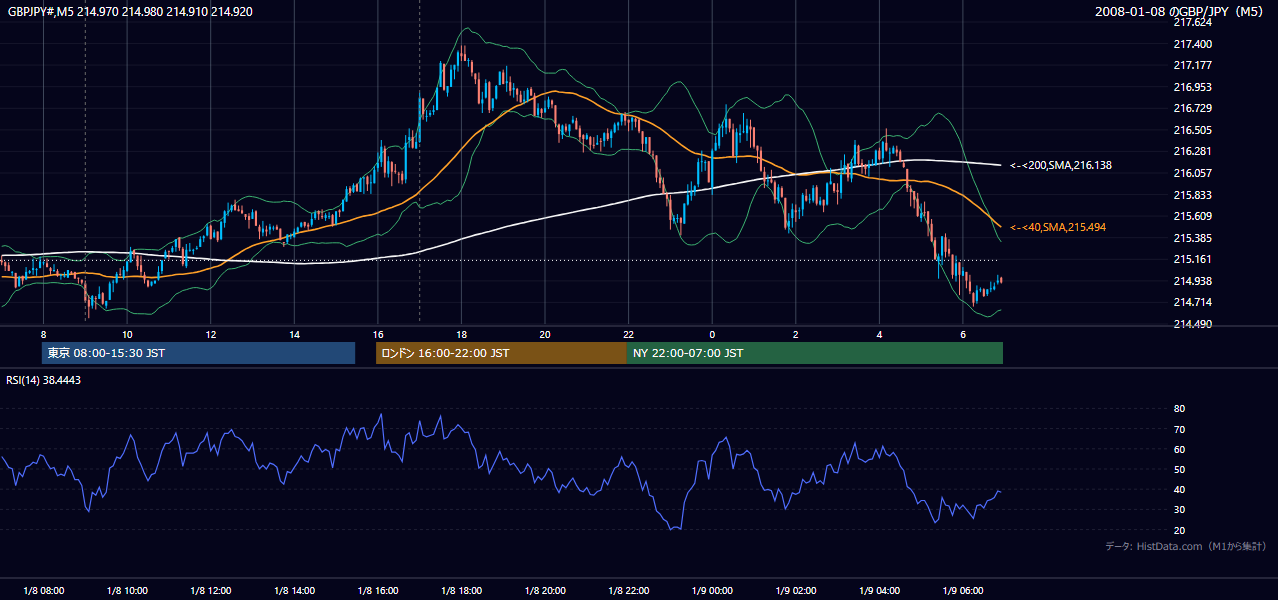The width and height of the screenshot is (1278, 600).
Task: Click the NY 22:00-07:00 JST session bar
Action: pos(815,353)
